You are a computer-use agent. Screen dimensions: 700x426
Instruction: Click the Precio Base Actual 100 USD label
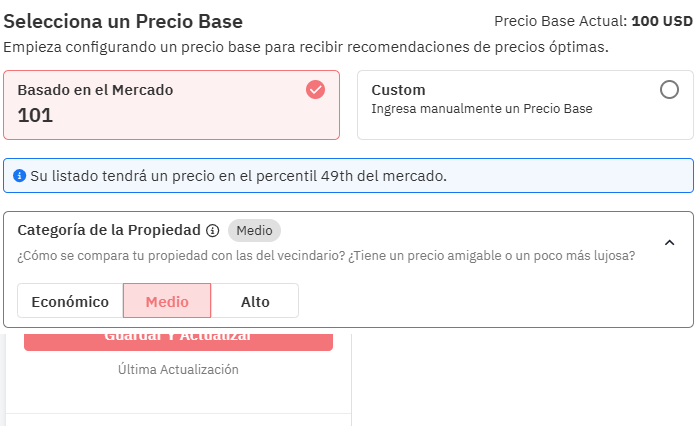tap(594, 21)
